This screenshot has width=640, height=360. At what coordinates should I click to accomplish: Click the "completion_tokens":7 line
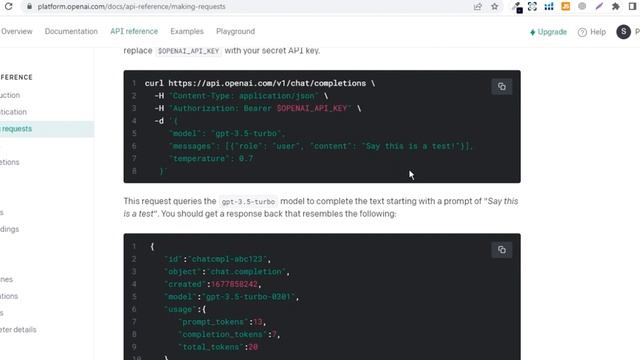coord(229,334)
